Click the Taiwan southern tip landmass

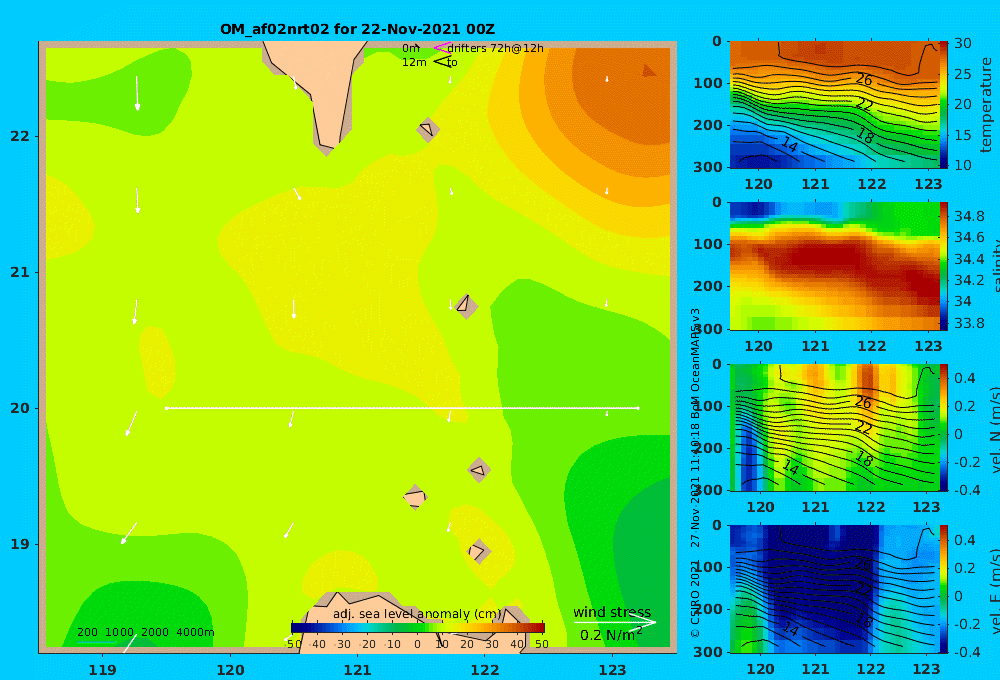(321, 89)
